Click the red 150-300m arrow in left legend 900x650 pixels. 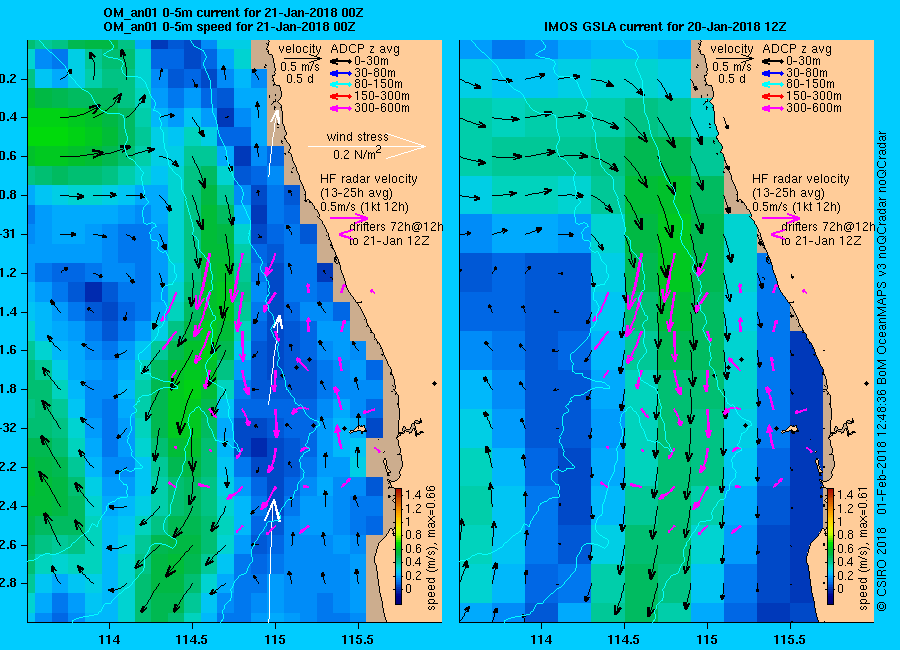click(340, 96)
